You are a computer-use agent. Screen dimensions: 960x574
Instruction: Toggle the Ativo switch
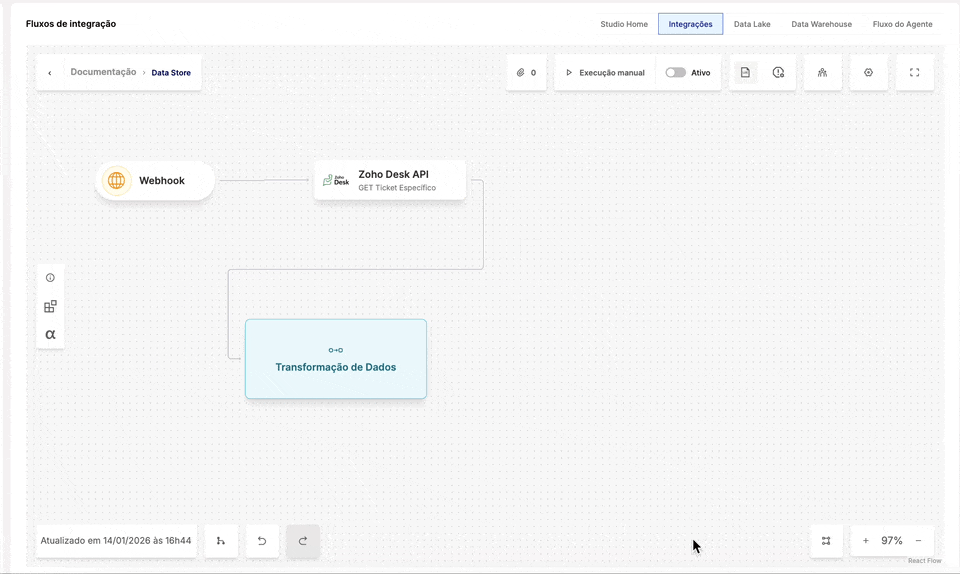click(676, 73)
